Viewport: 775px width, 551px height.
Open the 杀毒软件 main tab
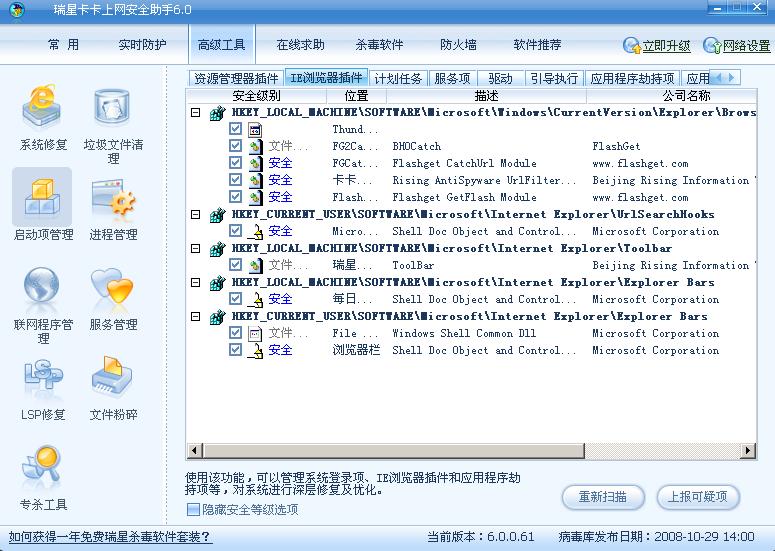379,45
